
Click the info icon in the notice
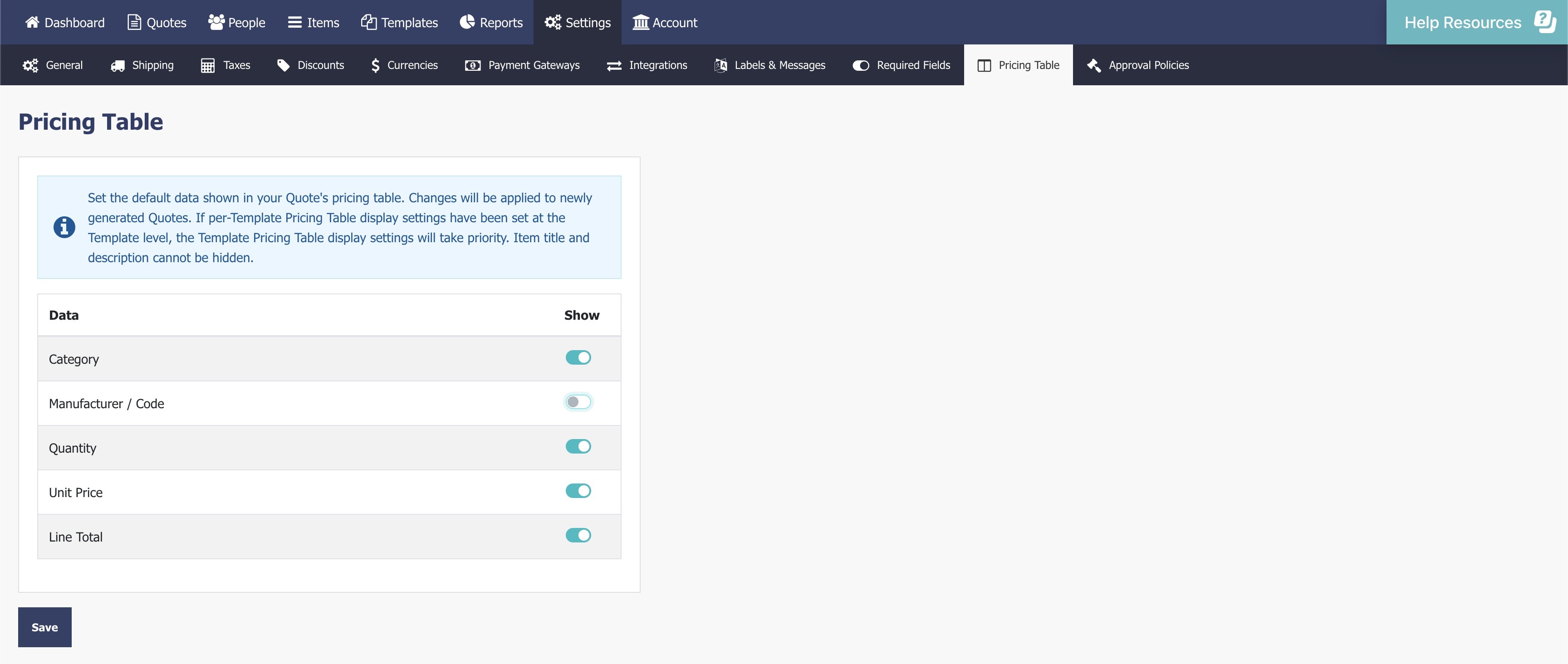(64, 227)
